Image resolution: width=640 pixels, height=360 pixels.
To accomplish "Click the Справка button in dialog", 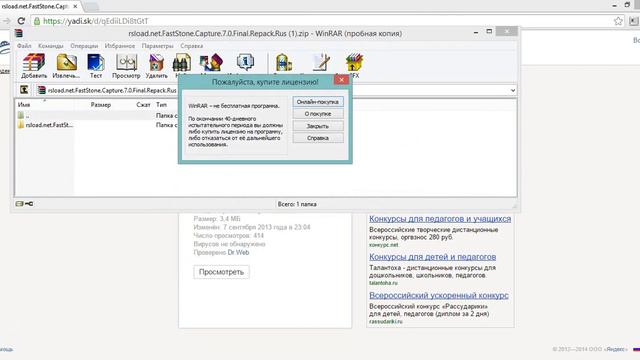I will [x=318, y=138].
